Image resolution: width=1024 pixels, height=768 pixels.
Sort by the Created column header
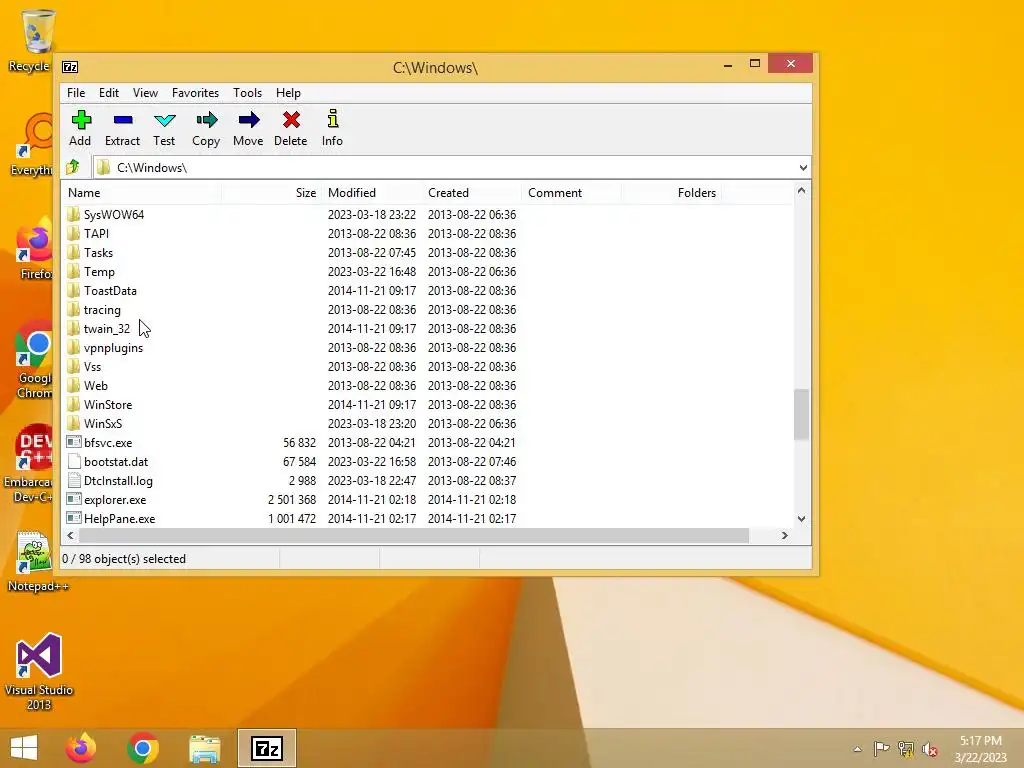pos(472,193)
